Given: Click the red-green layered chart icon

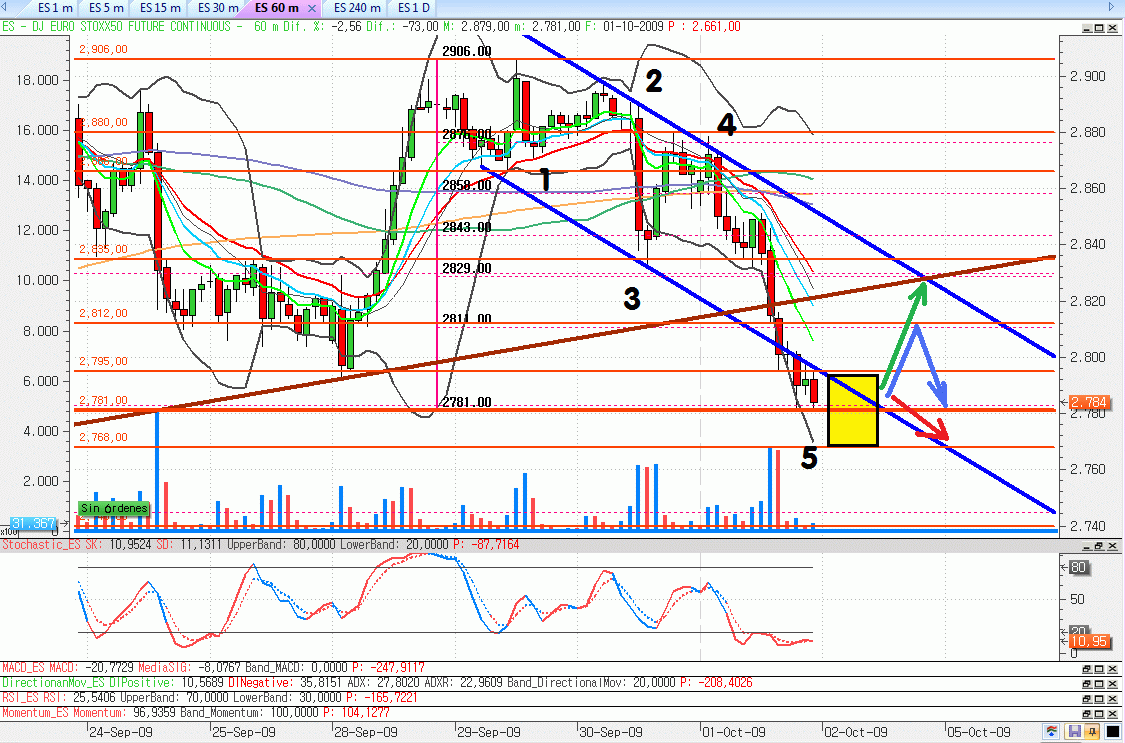Looking at the screenshot, I should click(x=1051, y=732).
